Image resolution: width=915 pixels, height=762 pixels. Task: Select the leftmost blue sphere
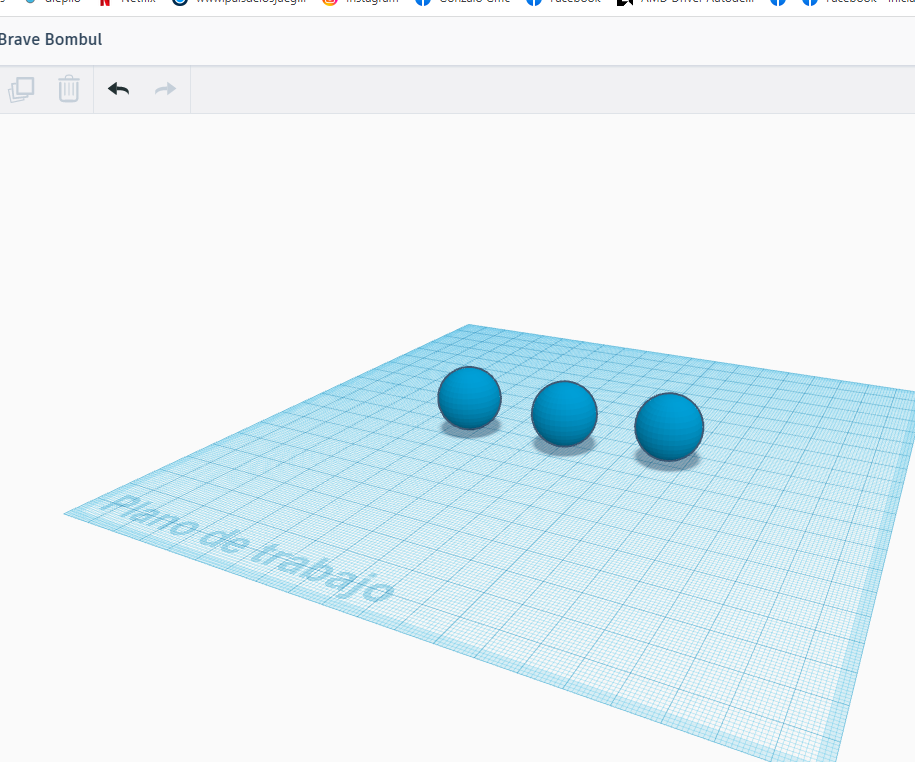pos(469,398)
